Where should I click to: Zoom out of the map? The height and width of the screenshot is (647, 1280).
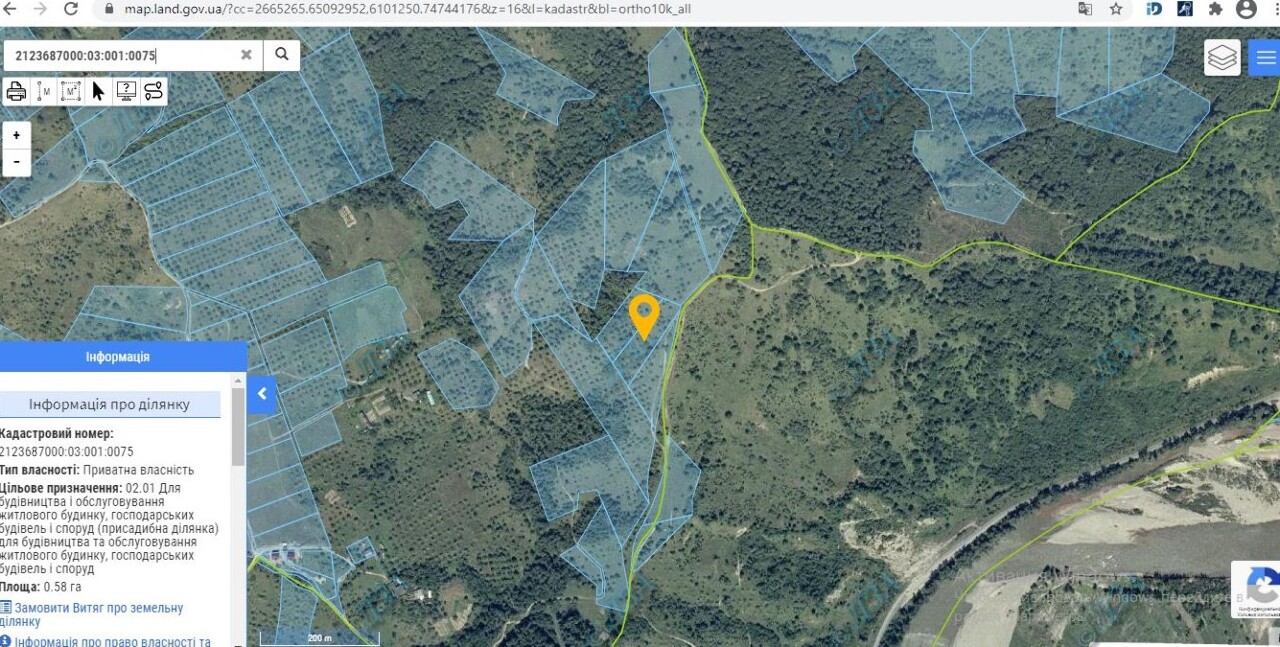[16, 161]
